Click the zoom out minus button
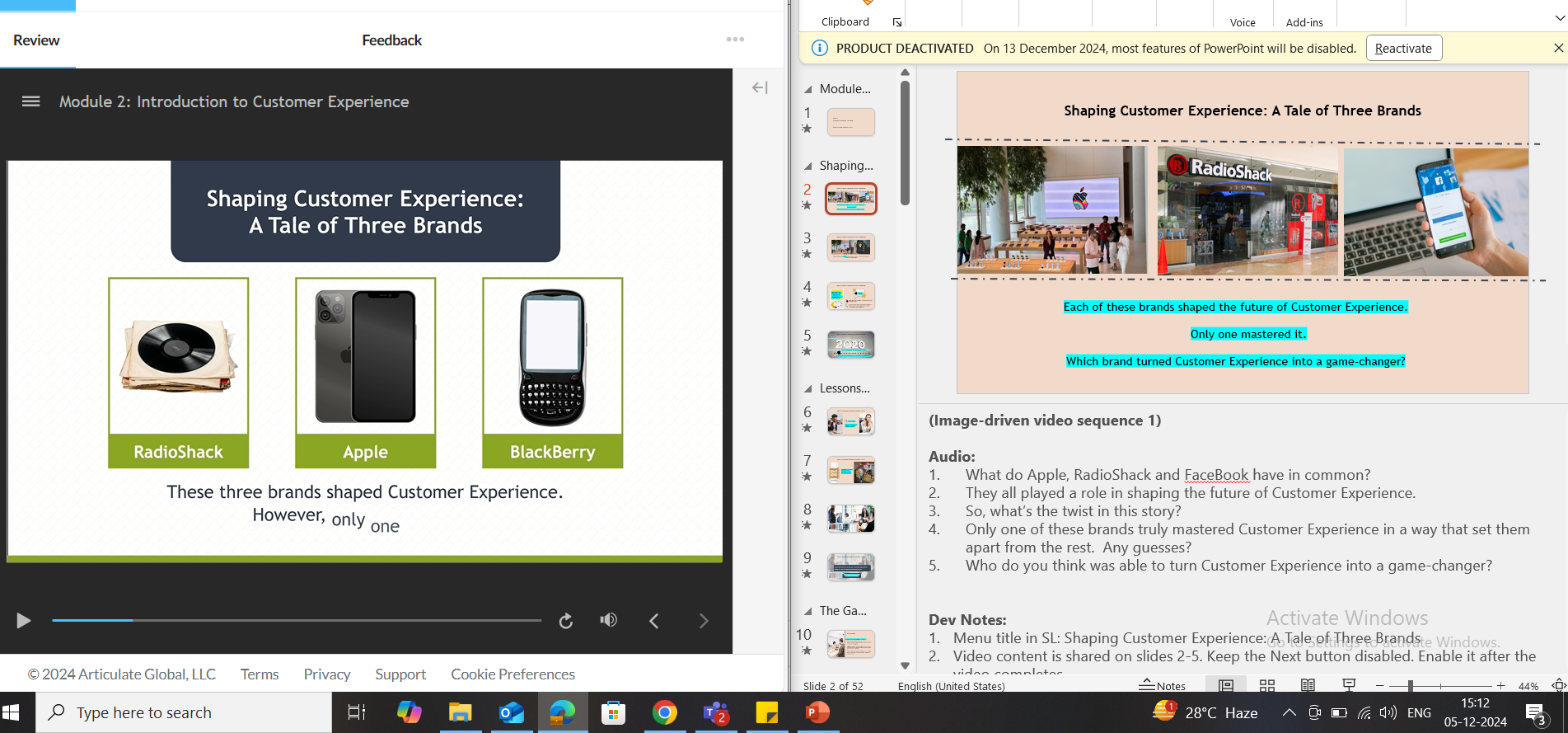The image size is (1568, 733). [x=1379, y=685]
